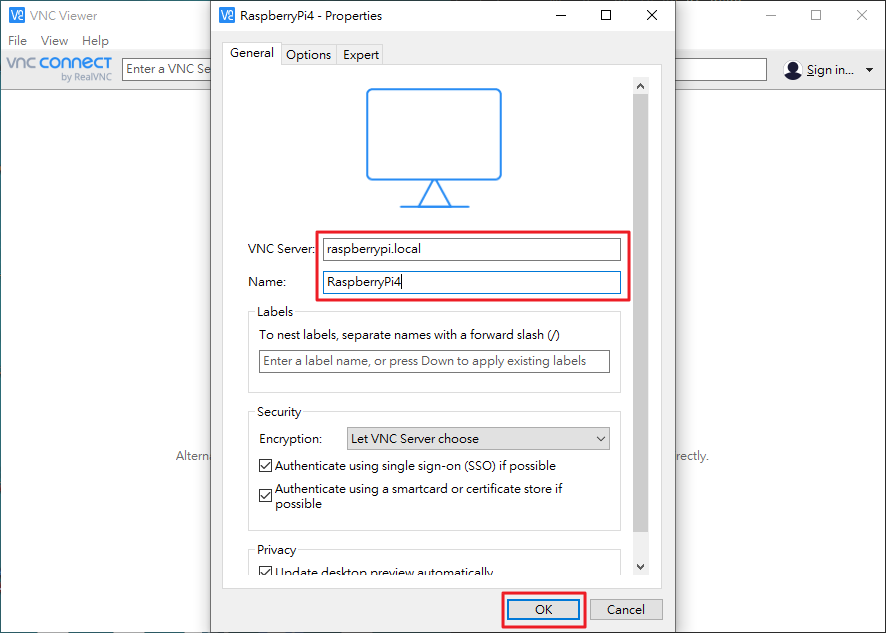Click the vertical scrollbar thumb in dialog
This screenshot has height=633, width=886.
coord(640,313)
